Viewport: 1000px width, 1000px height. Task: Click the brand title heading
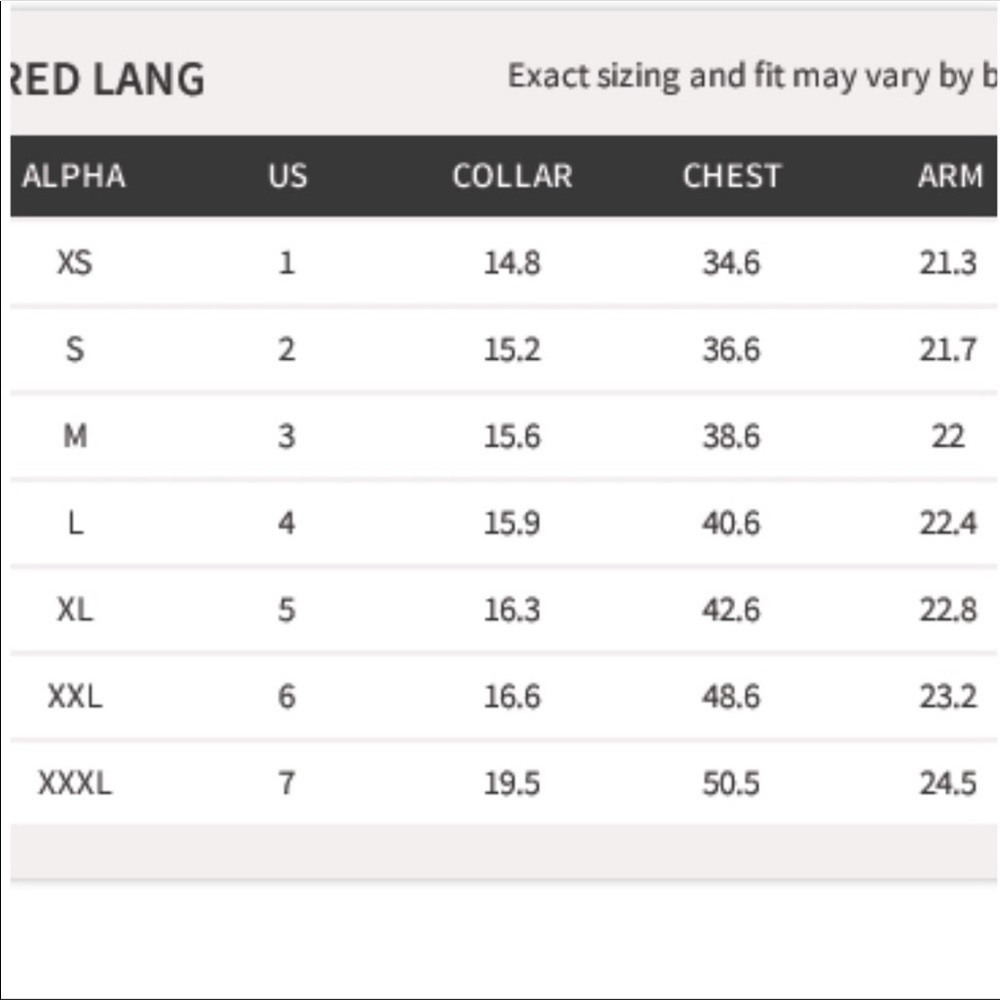(108, 80)
